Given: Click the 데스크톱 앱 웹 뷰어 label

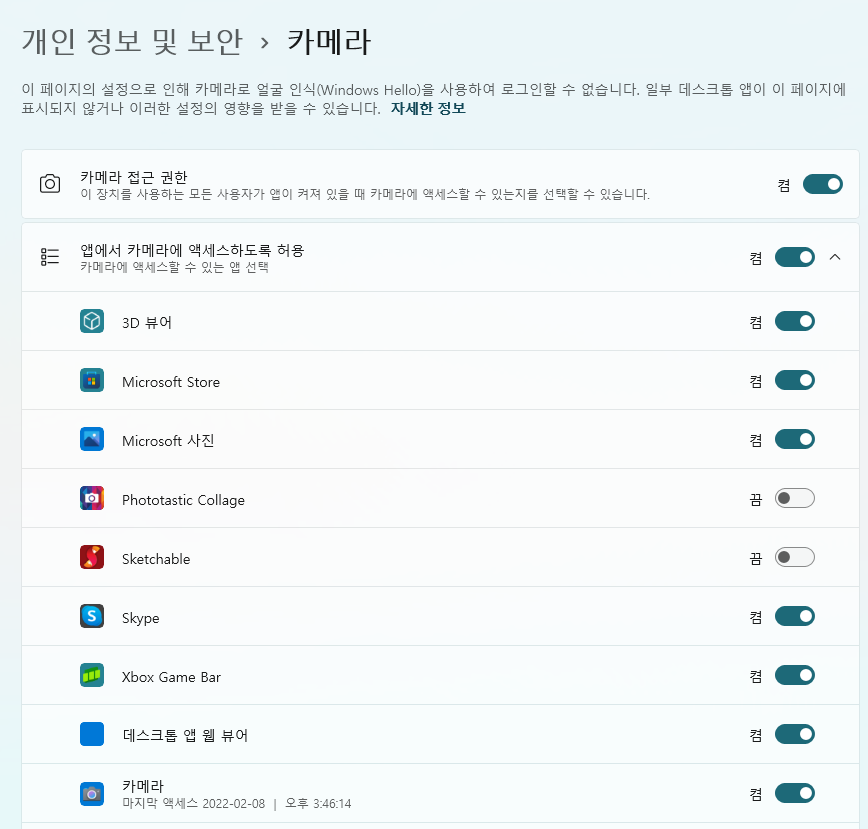Looking at the screenshot, I should 185,735.
